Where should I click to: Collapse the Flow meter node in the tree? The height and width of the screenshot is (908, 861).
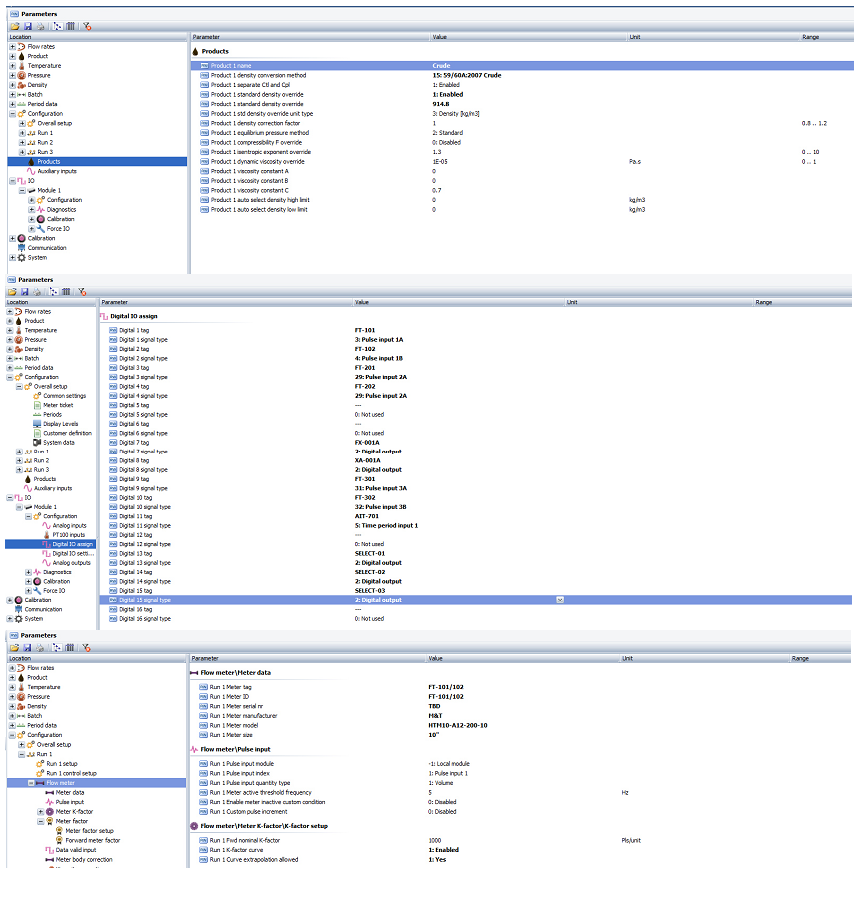31,783
